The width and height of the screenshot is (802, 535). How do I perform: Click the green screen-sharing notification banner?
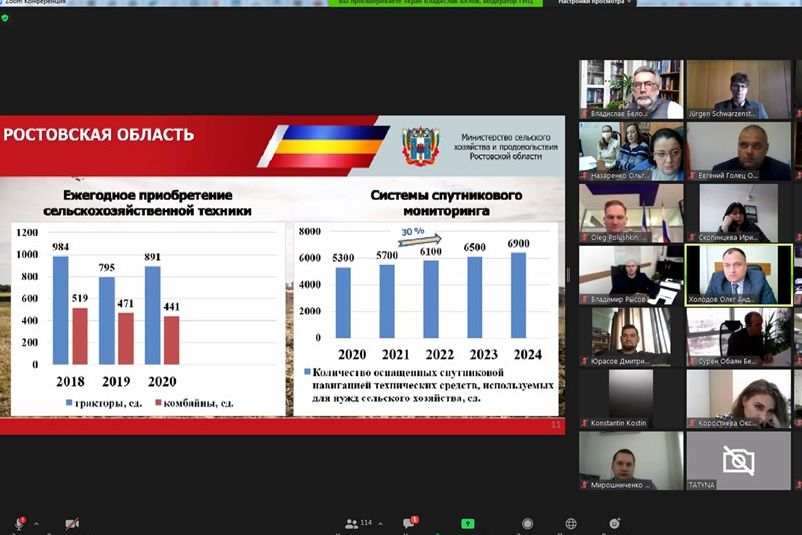435,3
